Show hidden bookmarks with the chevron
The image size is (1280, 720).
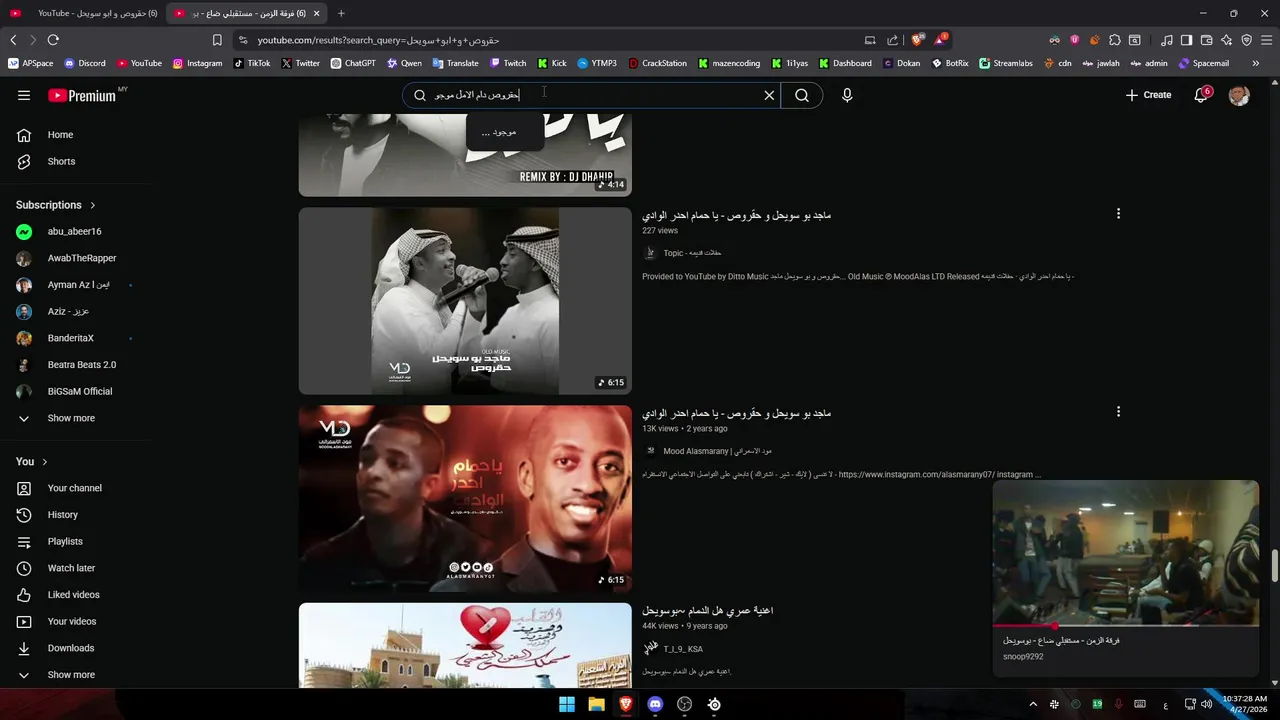(1255, 63)
